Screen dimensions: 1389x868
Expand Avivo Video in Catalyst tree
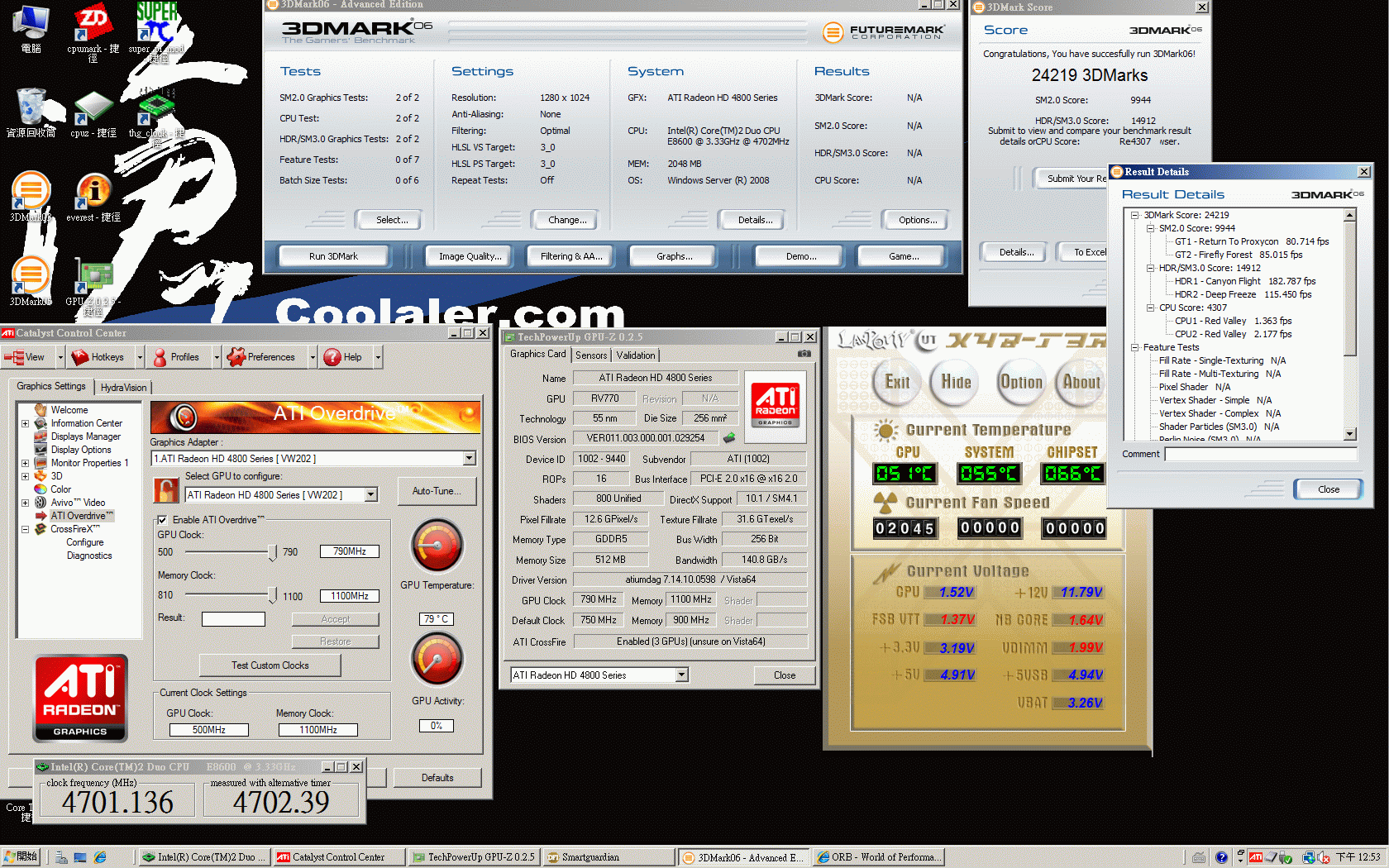(x=25, y=503)
